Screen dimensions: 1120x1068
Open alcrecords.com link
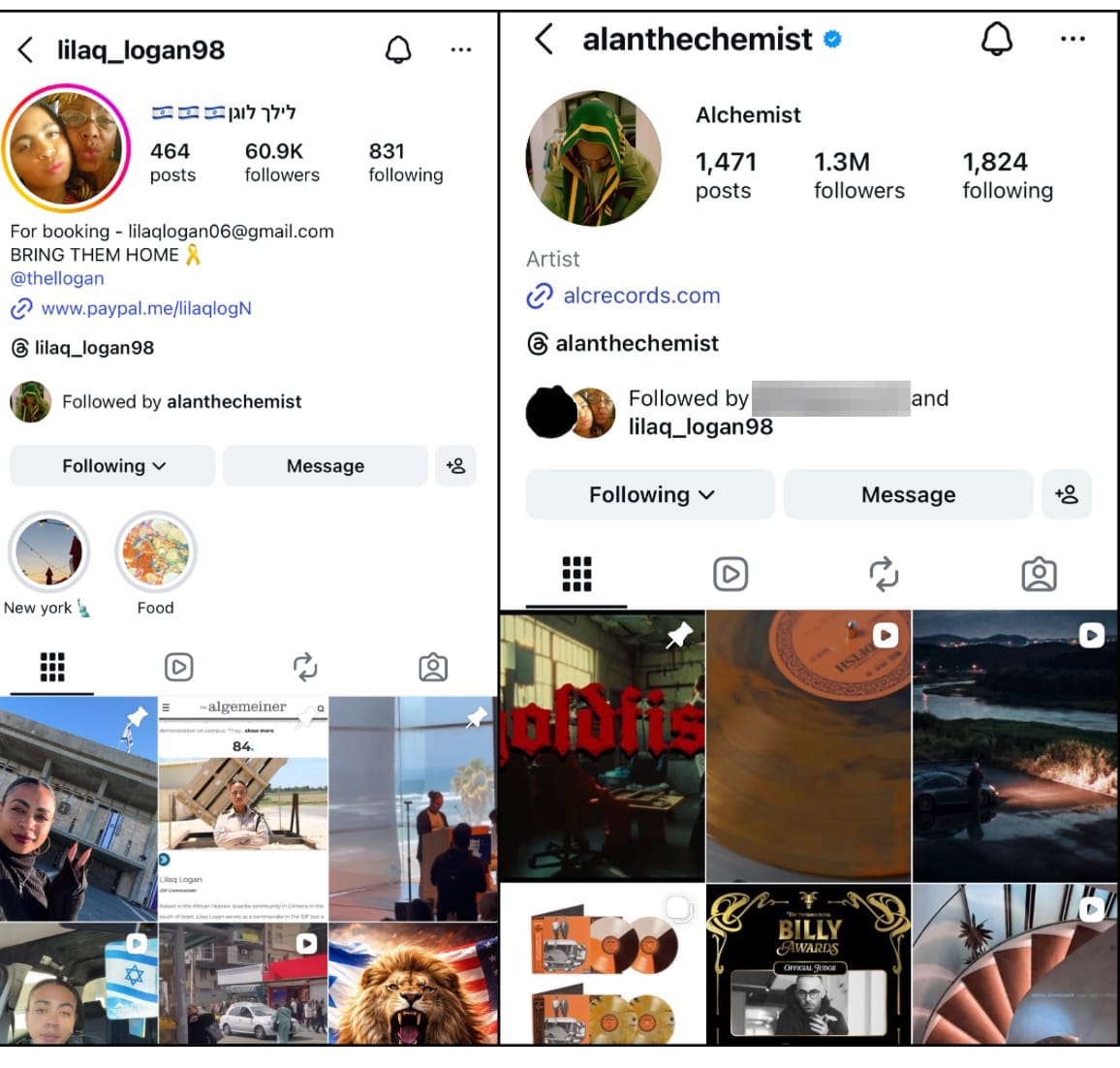[641, 296]
